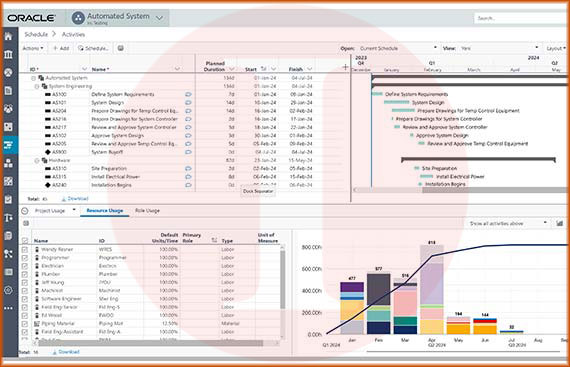This screenshot has width=570, height=367.
Task: Open the Actions dropdown menu
Action: click(x=33, y=48)
